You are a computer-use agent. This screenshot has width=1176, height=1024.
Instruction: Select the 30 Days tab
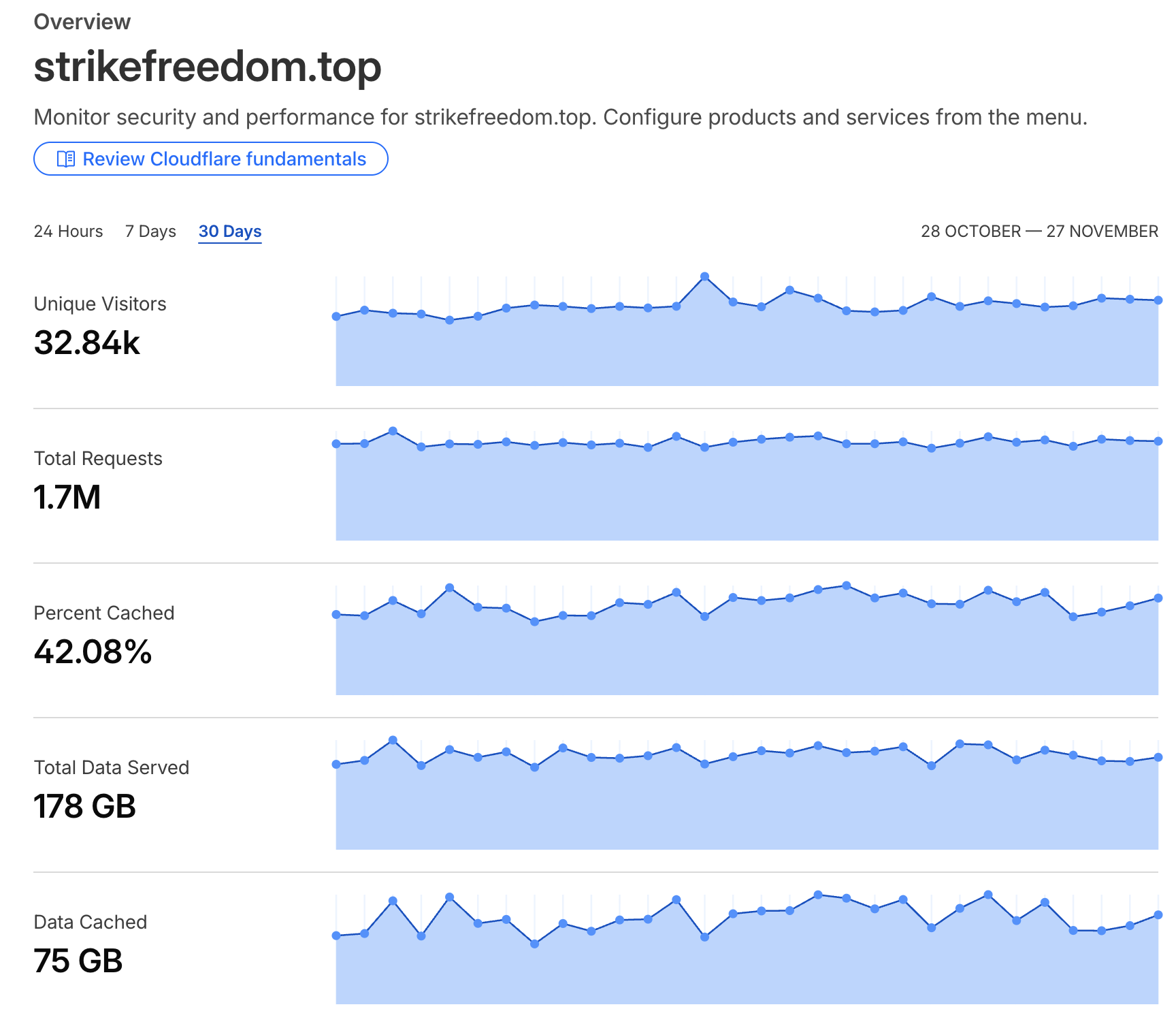tap(230, 231)
